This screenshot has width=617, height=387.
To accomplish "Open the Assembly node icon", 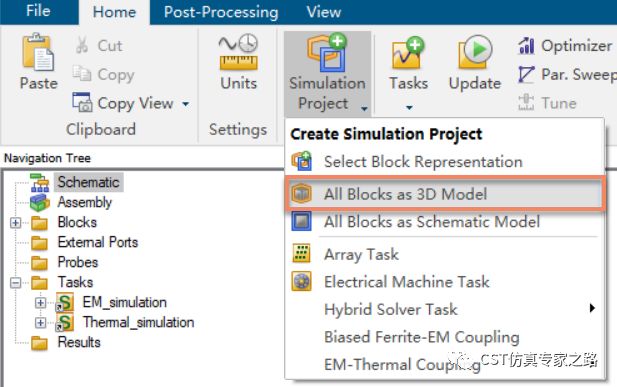I will coord(39,202).
